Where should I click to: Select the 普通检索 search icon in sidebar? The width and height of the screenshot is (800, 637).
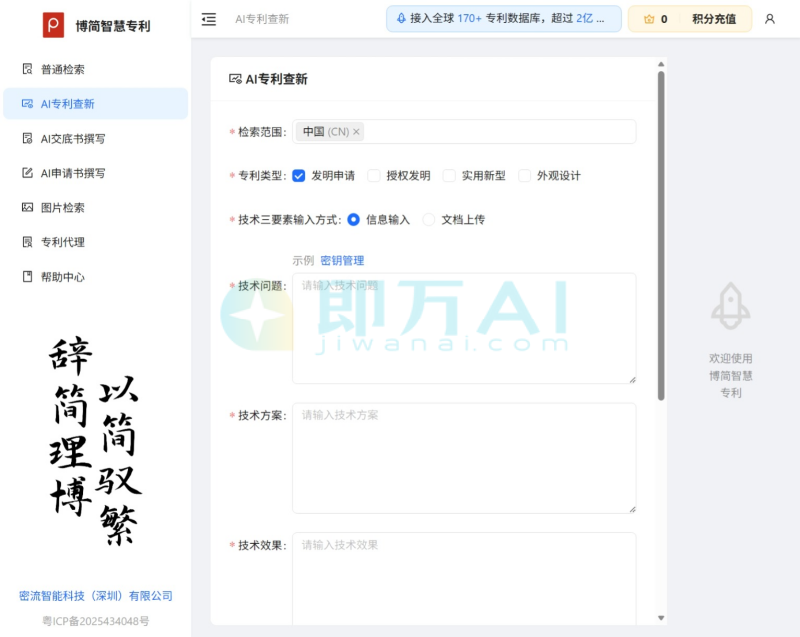click(26, 68)
